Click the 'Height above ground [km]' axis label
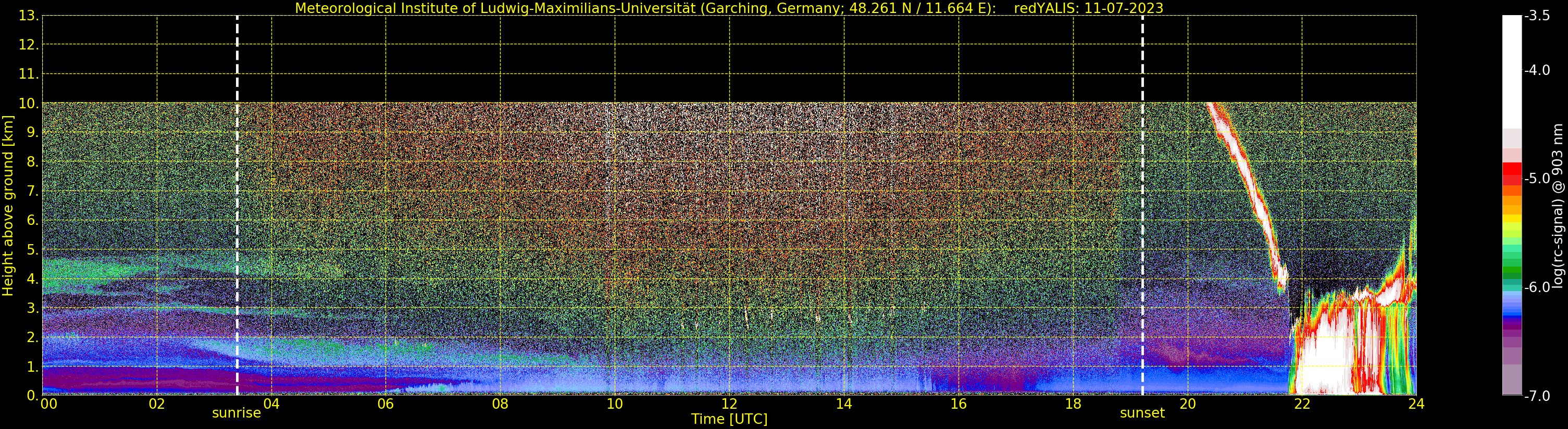This screenshot has height=429, width=1568. [x=8, y=206]
